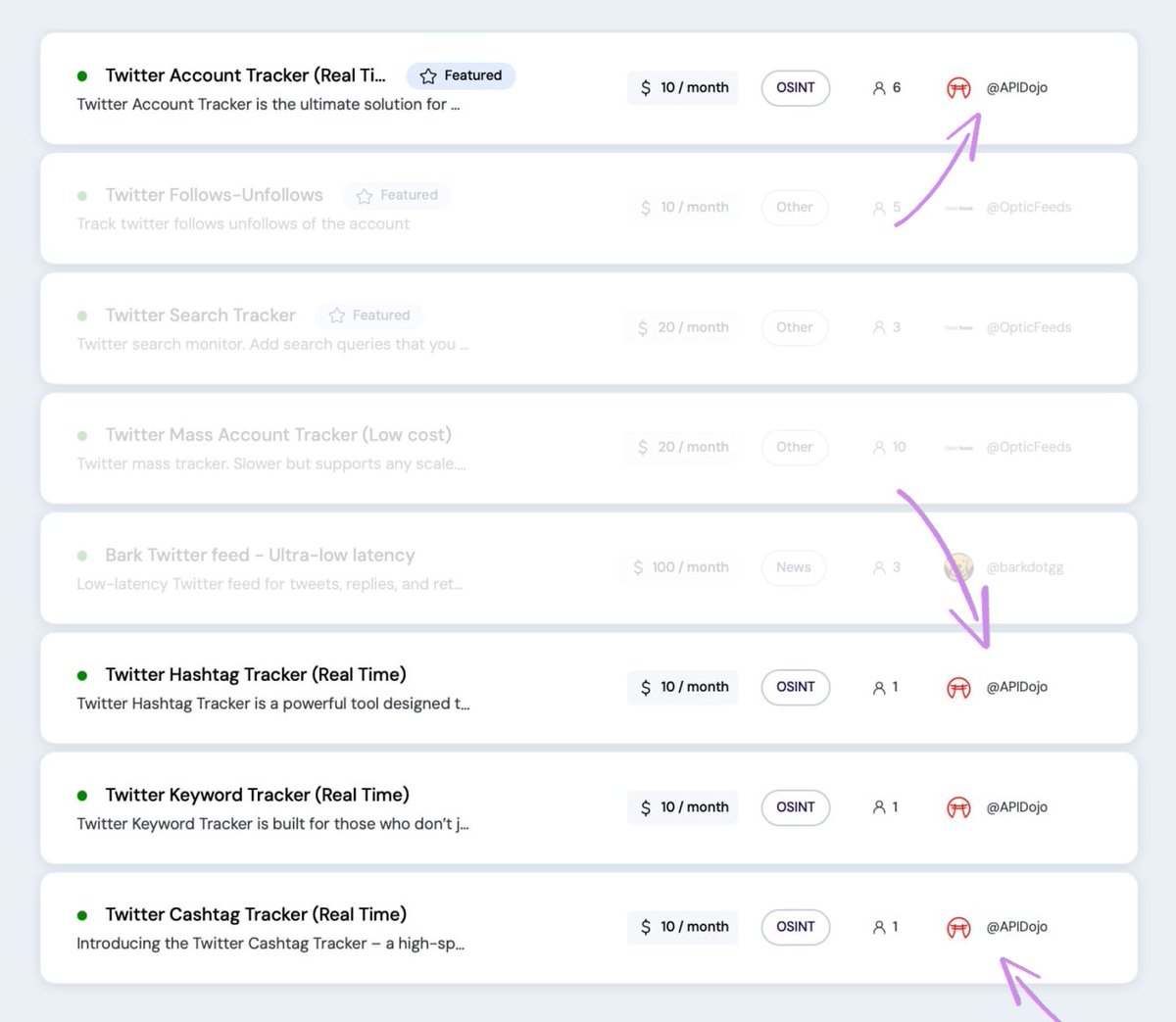The image size is (1176, 1022).
Task: Click $10 / month price on Account Tracker
Action: [x=683, y=88]
